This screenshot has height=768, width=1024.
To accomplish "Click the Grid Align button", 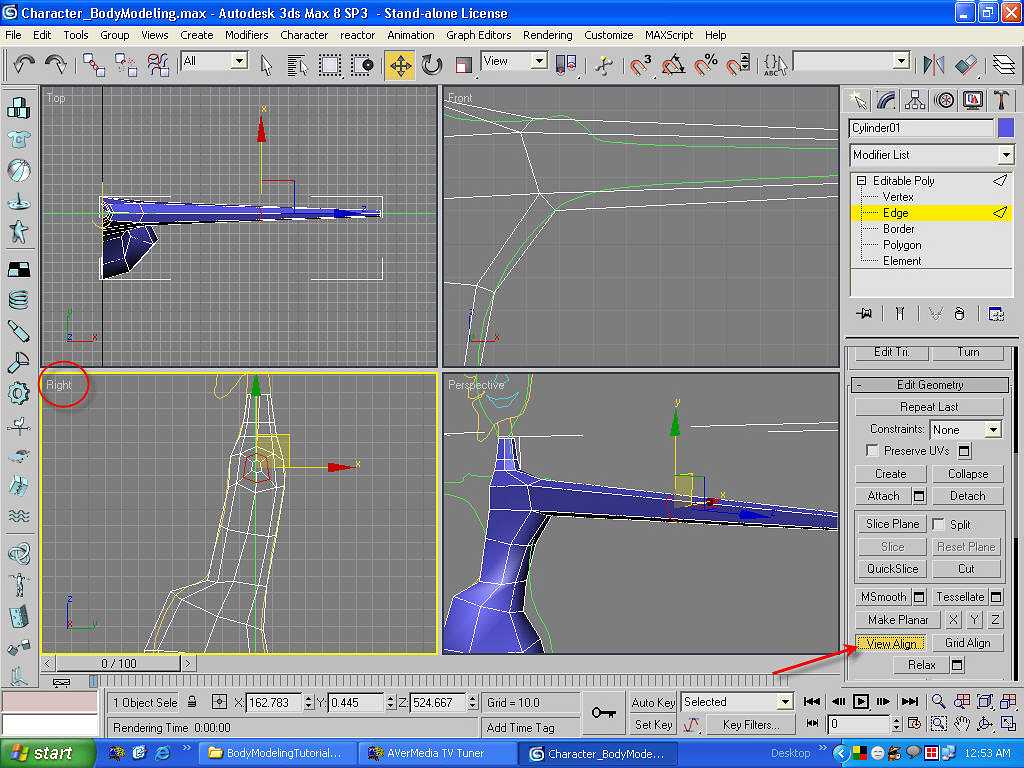I will coord(967,643).
